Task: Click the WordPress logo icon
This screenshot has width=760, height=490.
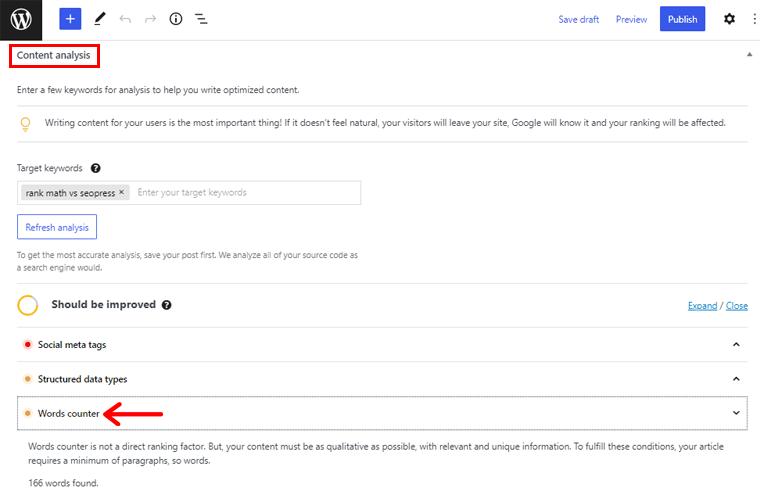Action: click(21, 20)
